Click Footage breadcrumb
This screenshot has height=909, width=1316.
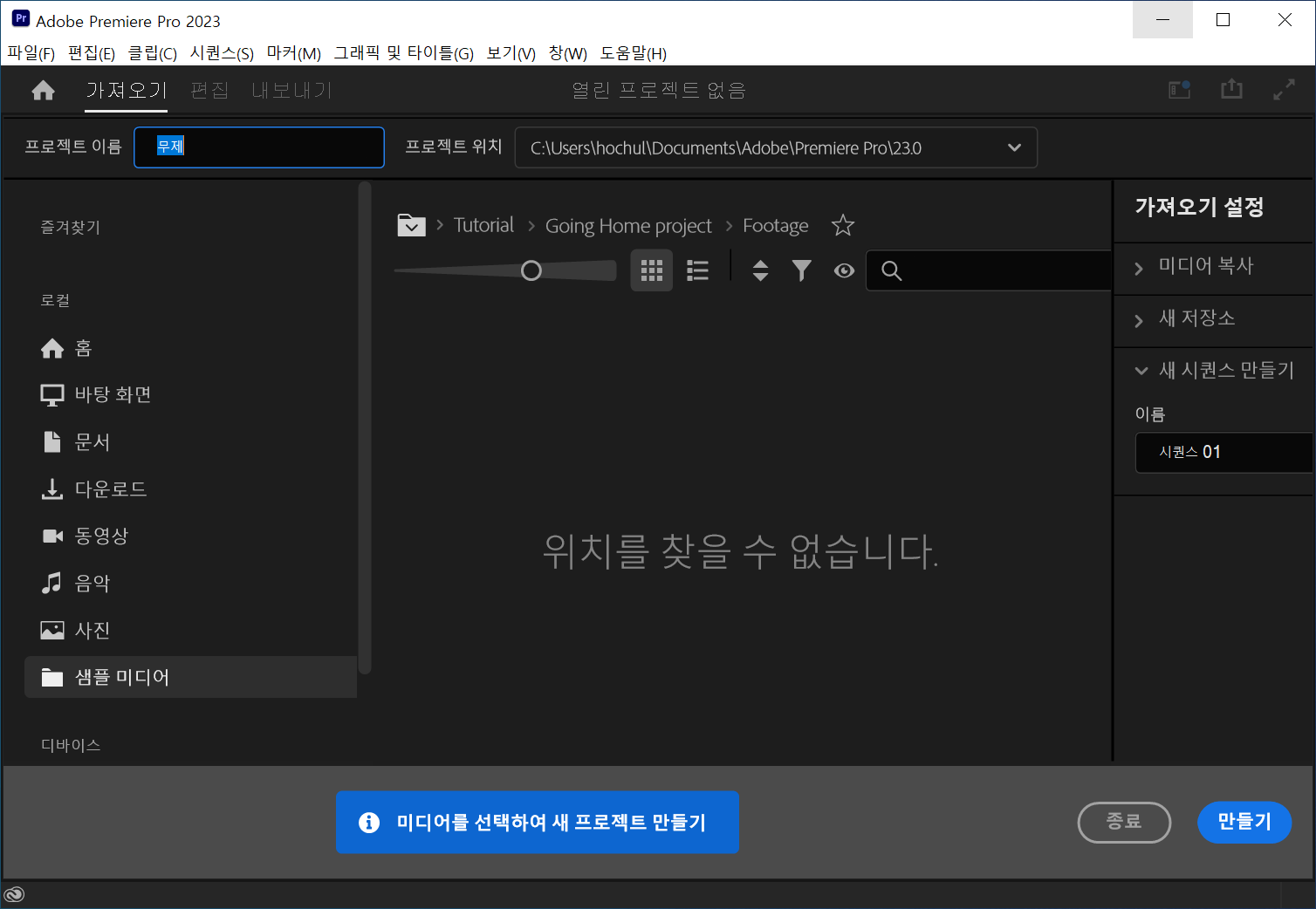[776, 226]
